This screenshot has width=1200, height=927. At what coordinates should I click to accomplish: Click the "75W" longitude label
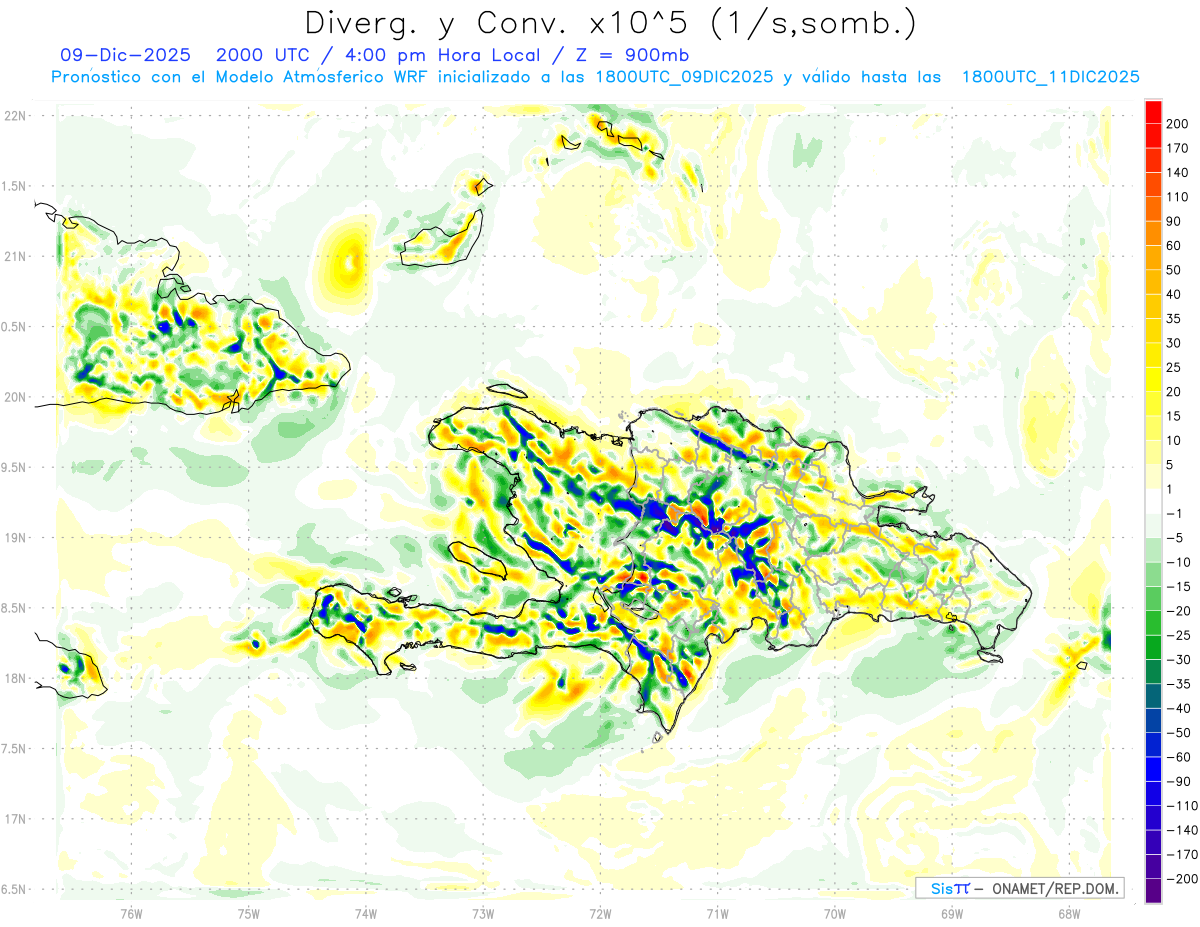pos(249,913)
